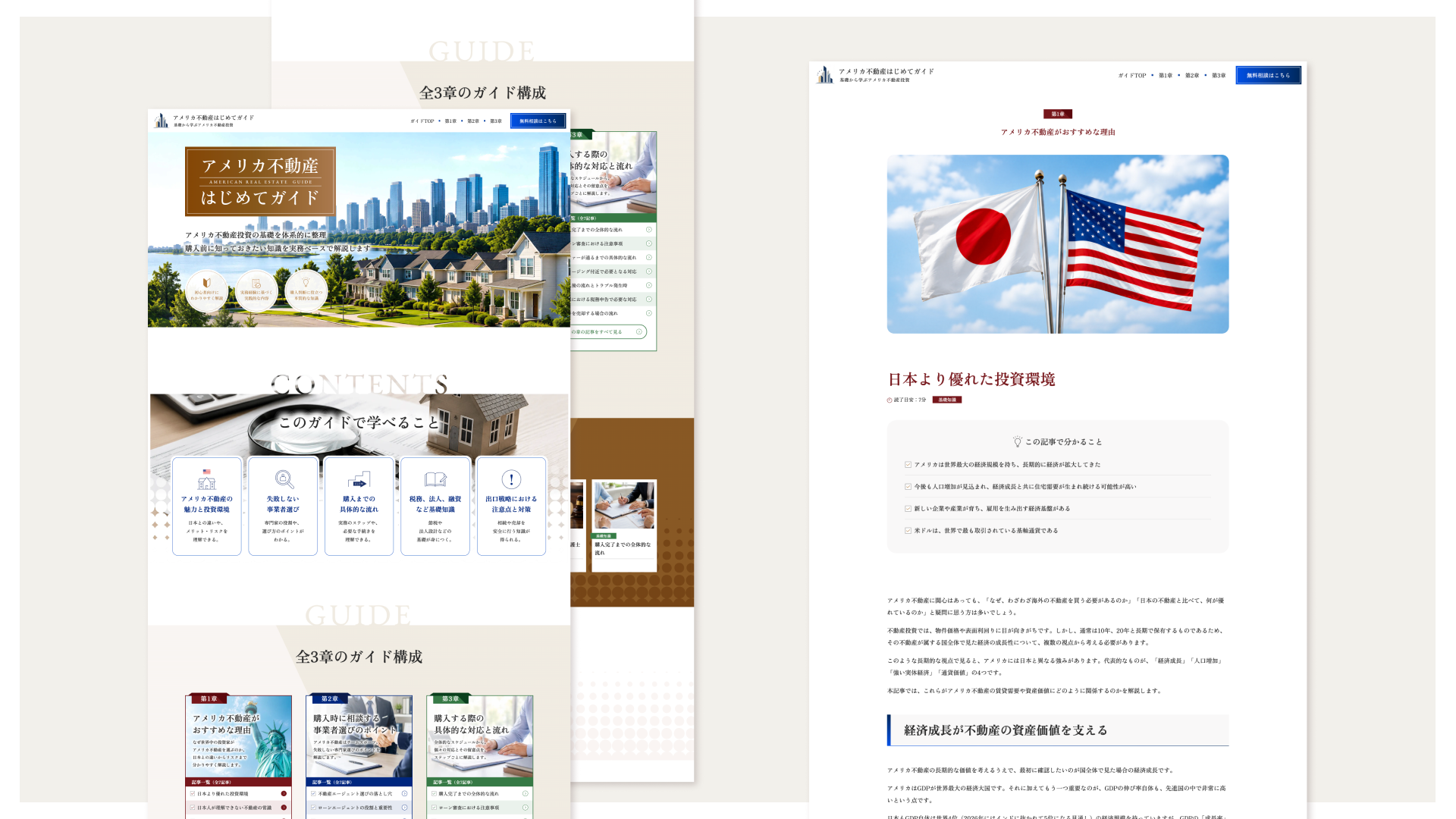The image size is (1456, 819).
Task: Open ガイドTOP in front homepage navigation
Action: click(422, 121)
